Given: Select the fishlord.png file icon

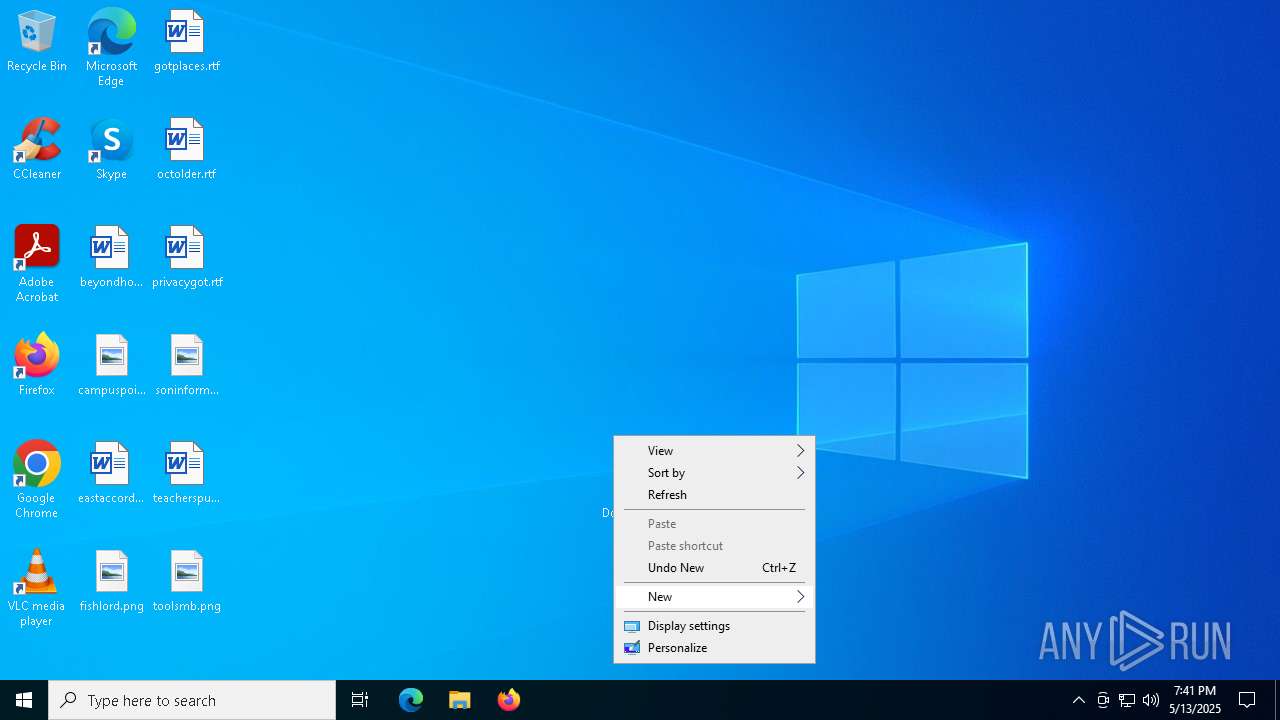Looking at the screenshot, I should pos(111,582).
